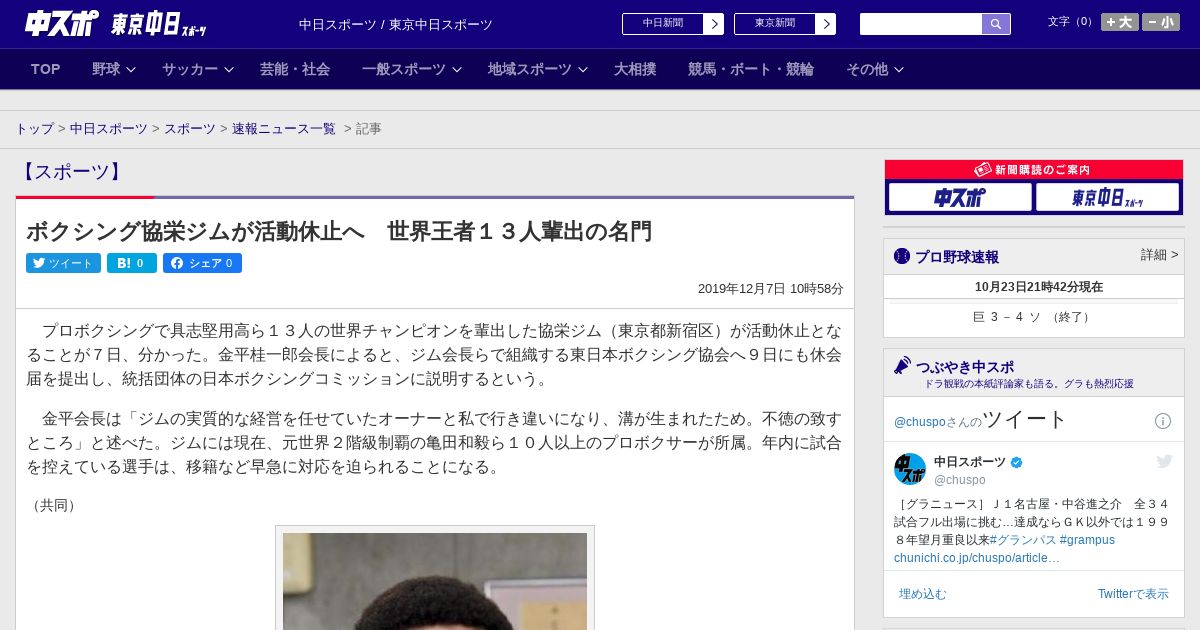Expand the サッカー navigation menu
Viewport: 1200px width, 630px height.
[197, 69]
